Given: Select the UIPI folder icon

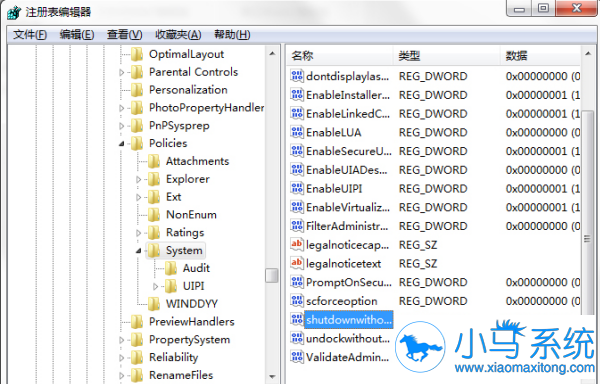Looking at the screenshot, I should click(x=170, y=286).
